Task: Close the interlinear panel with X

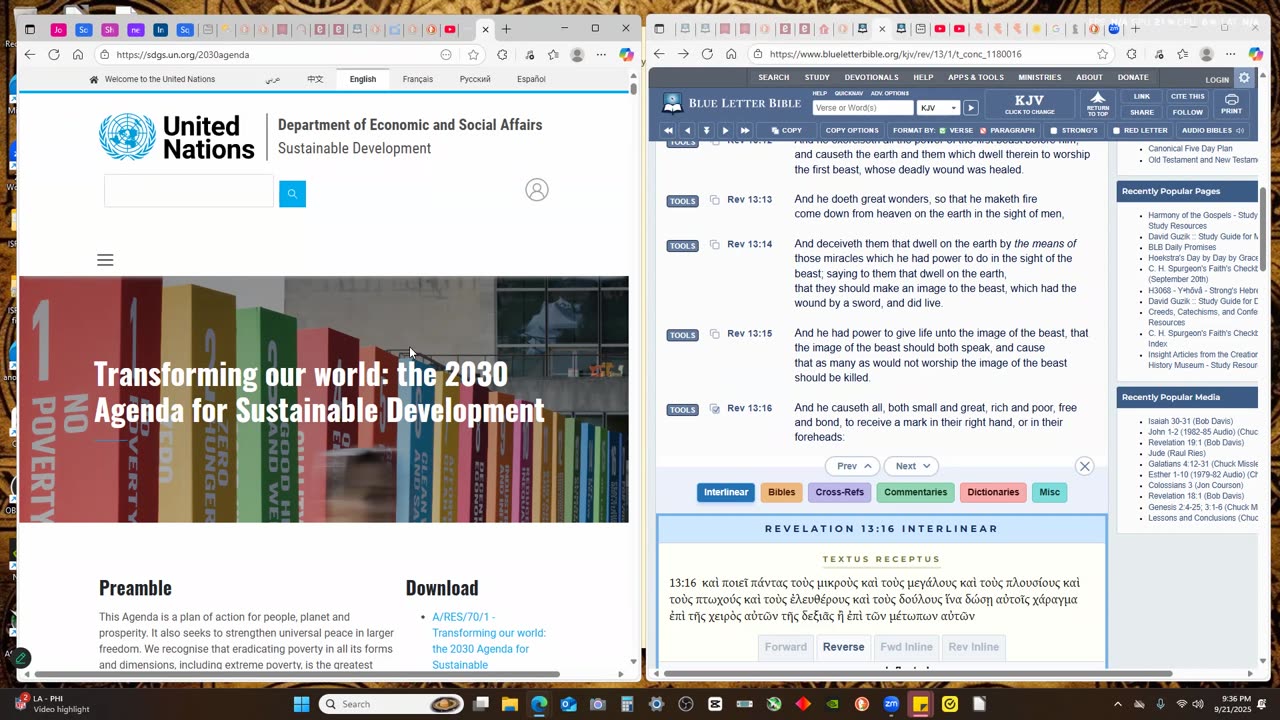Action: [x=1084, y=466]
